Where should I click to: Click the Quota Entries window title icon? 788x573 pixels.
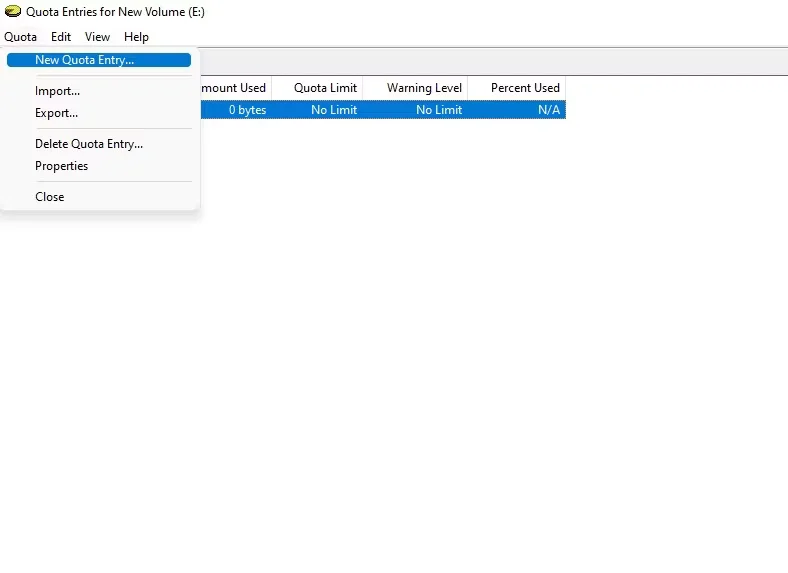coord(13,12)
